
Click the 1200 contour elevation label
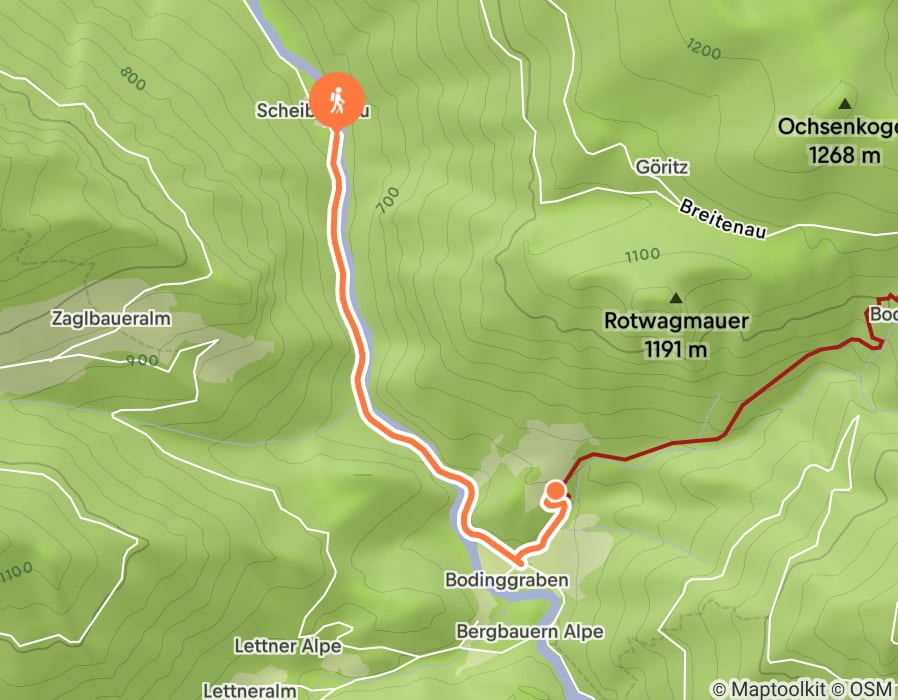703,49
